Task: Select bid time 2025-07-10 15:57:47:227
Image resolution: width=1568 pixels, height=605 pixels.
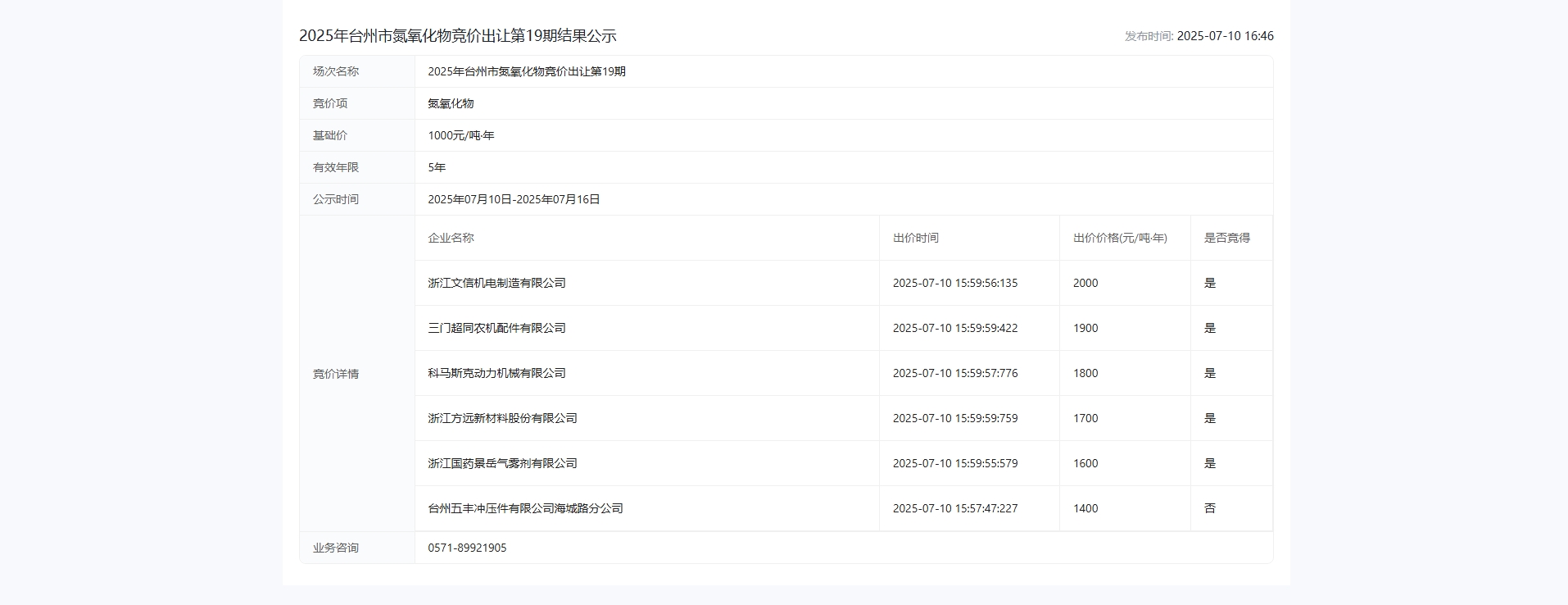Action: coord(955,508)
